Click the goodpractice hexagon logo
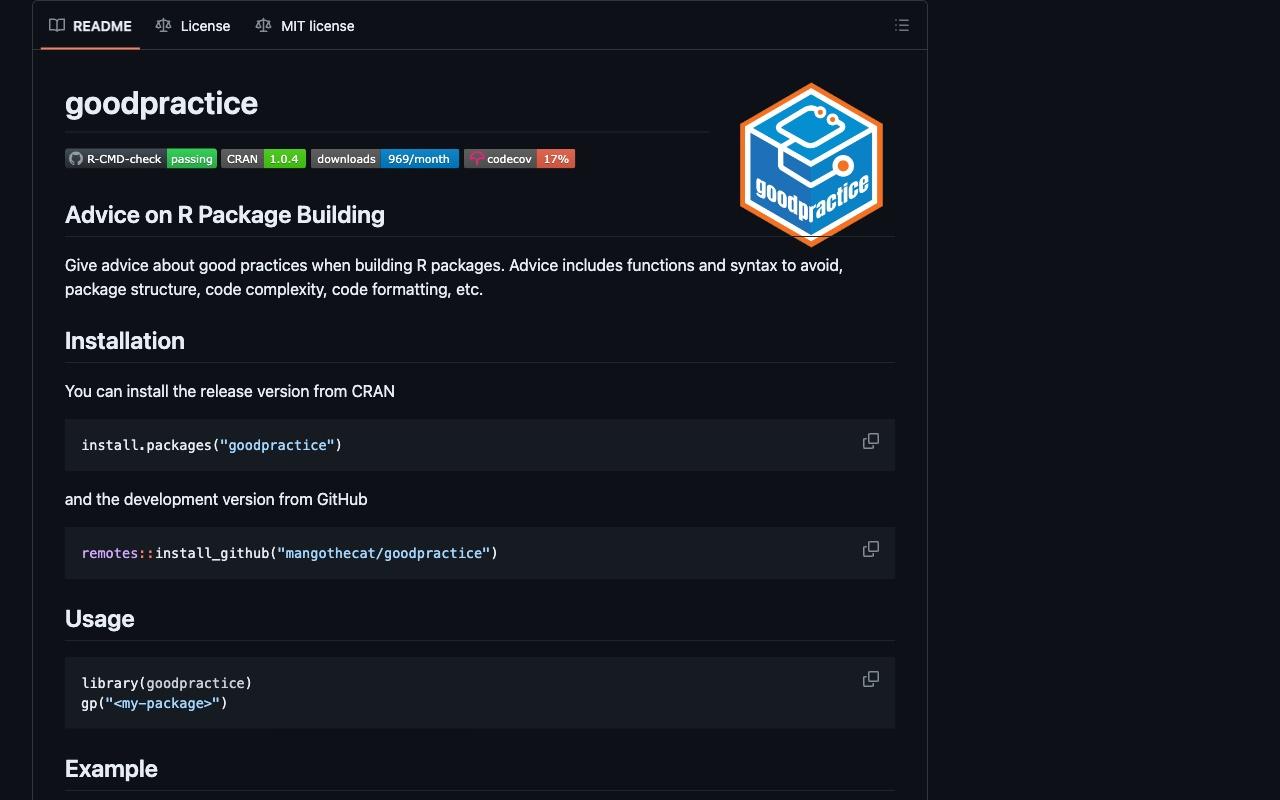This screenshot has height=800, width=1280. coord(811,164)
